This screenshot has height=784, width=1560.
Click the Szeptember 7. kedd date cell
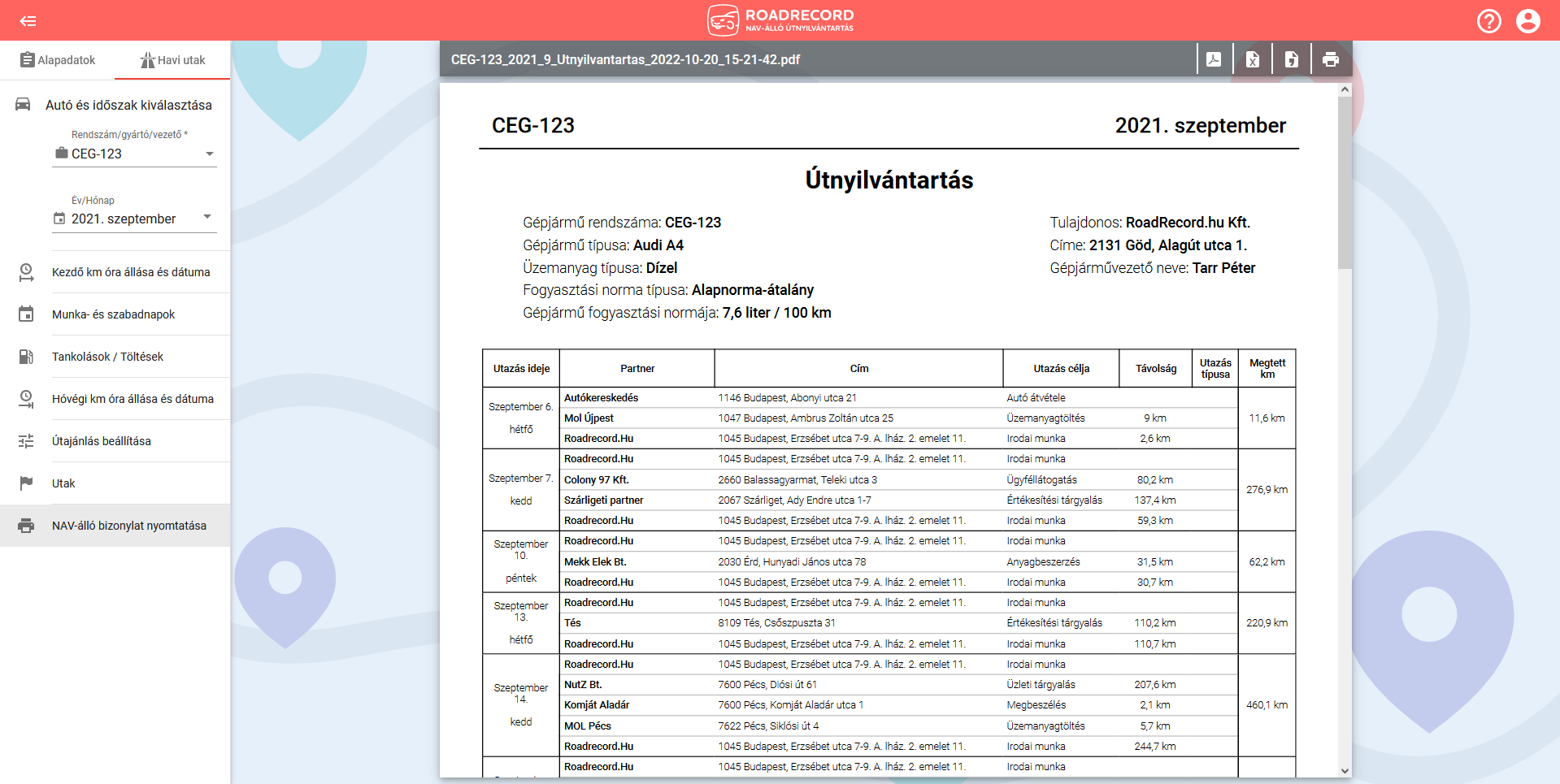pyautogui.click(x=520, y=489)
